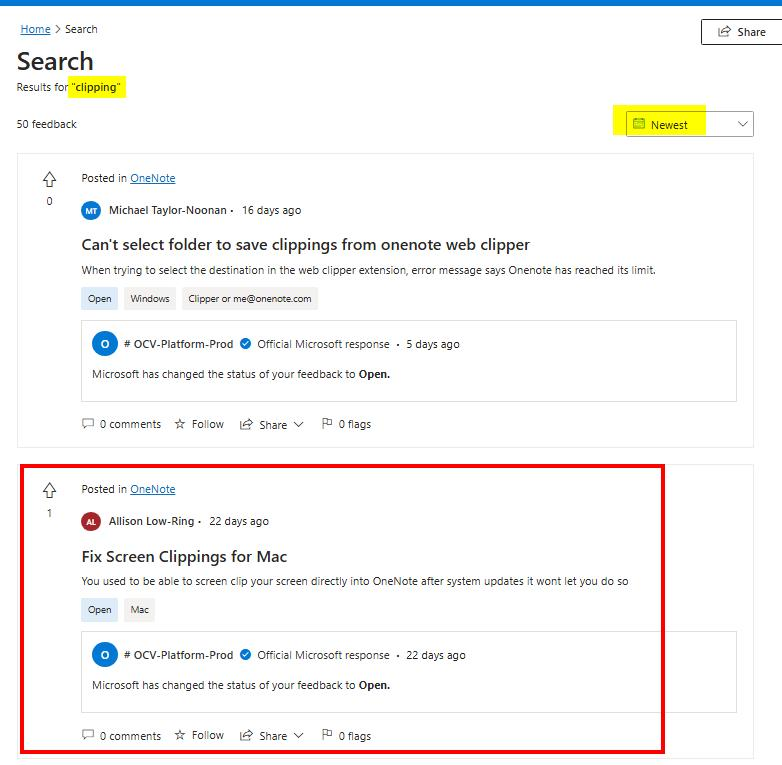Click author name Michael Taylor-Noonan
This screenshot has width=782, height=765.
coord(168,210)
